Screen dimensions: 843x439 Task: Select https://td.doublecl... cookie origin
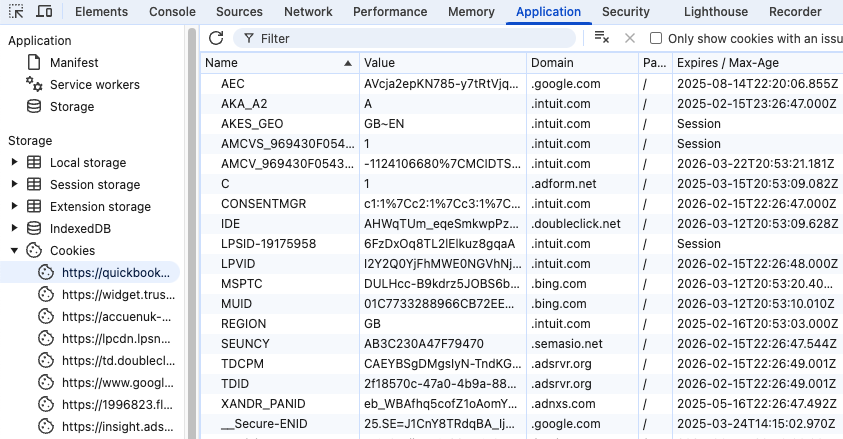(118, 361)
